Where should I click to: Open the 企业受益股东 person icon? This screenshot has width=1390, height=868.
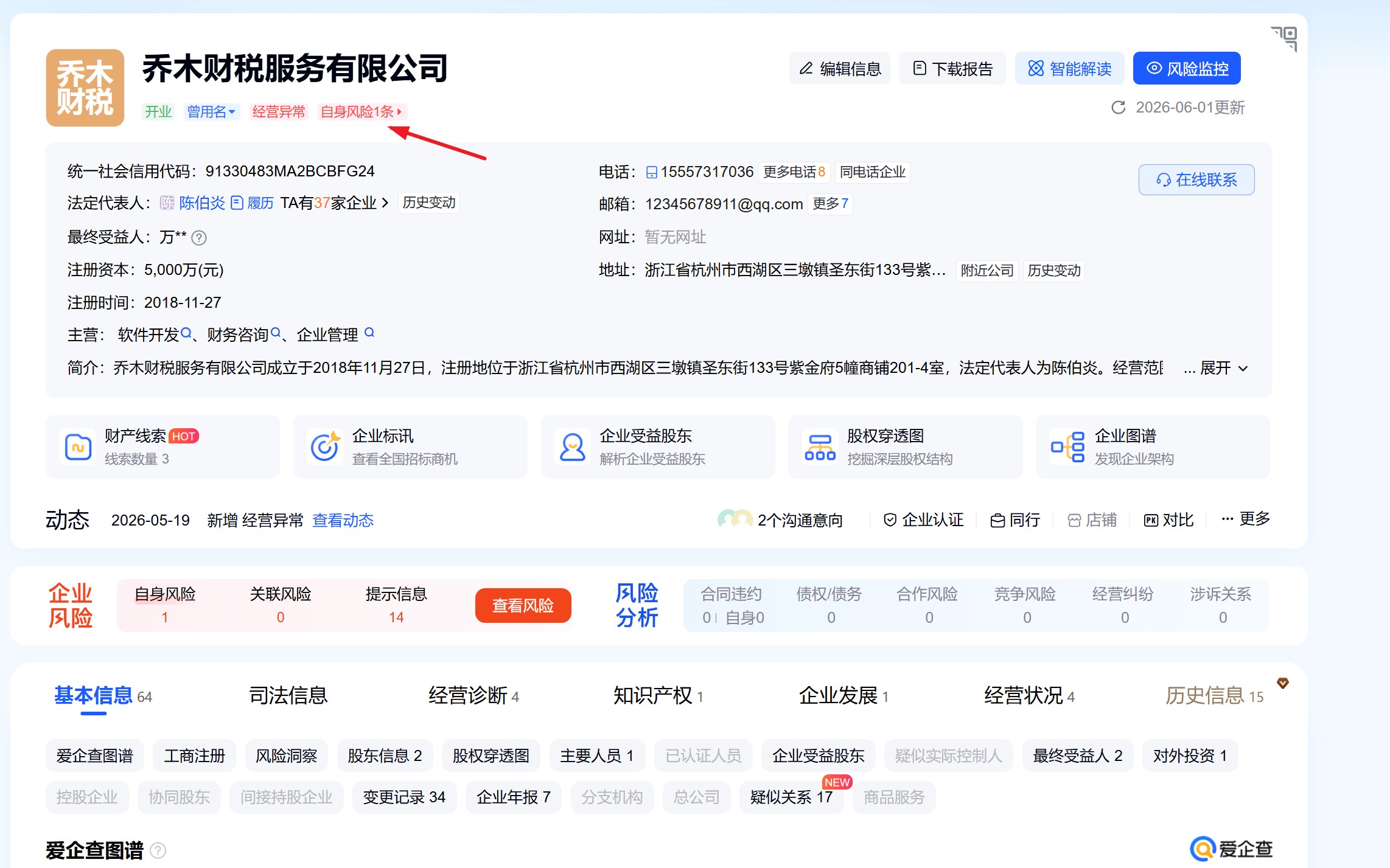click(x=572, y=447)
